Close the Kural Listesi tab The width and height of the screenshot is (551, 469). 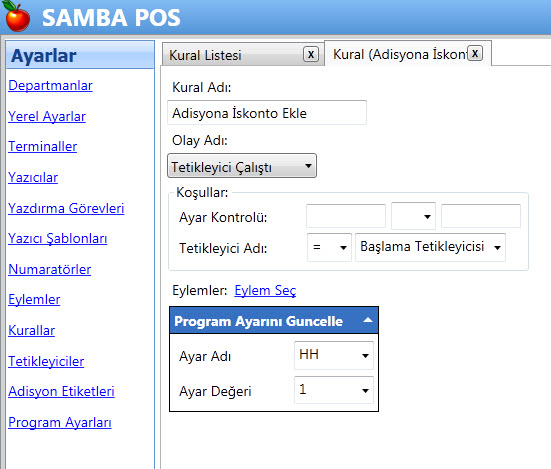(311, 54)
